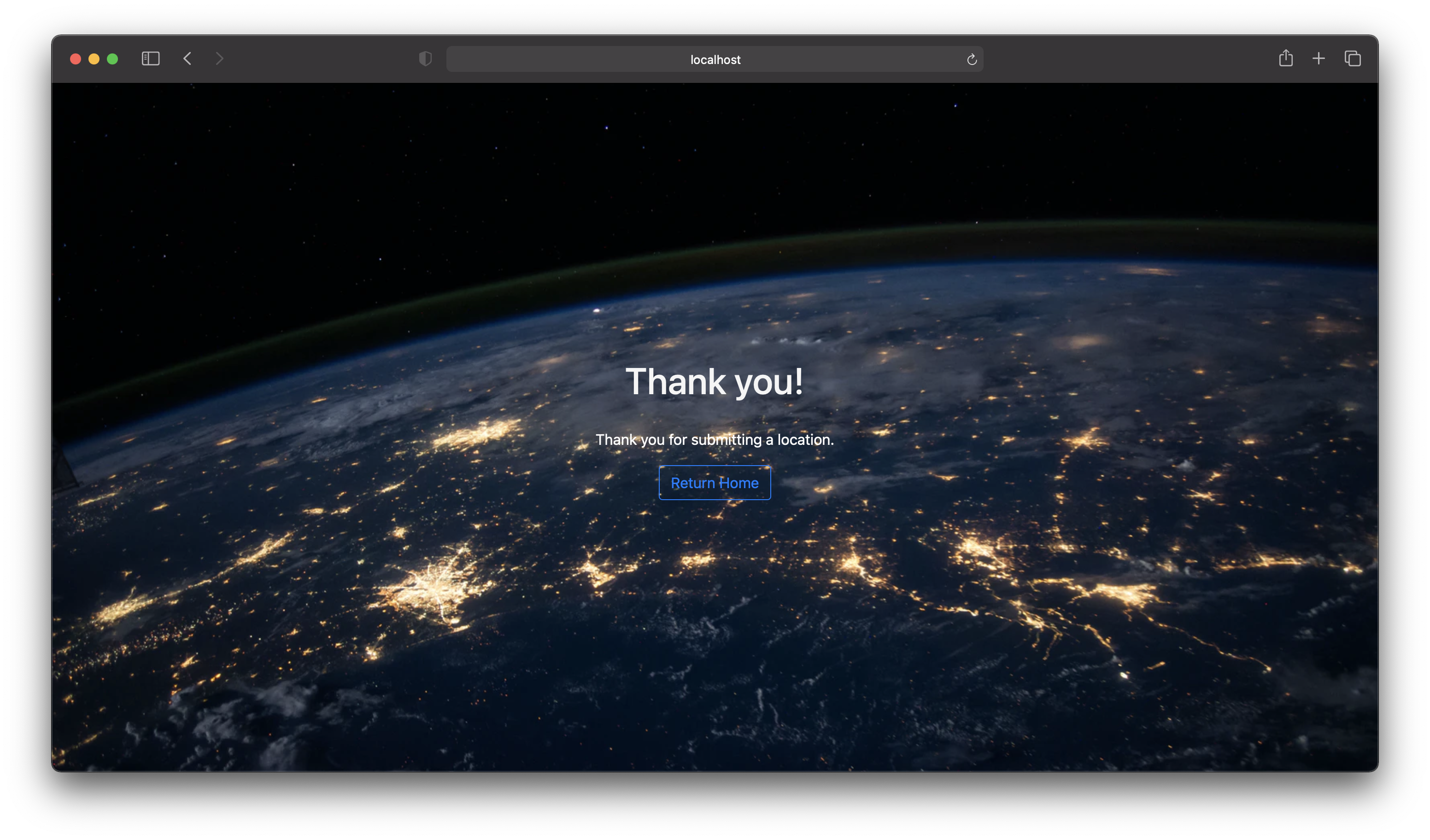Image resolution: width=1430 pixels, height=840 pixels.
Task: Click the "localhost" text in URL field
Action: tap(715, 59)
